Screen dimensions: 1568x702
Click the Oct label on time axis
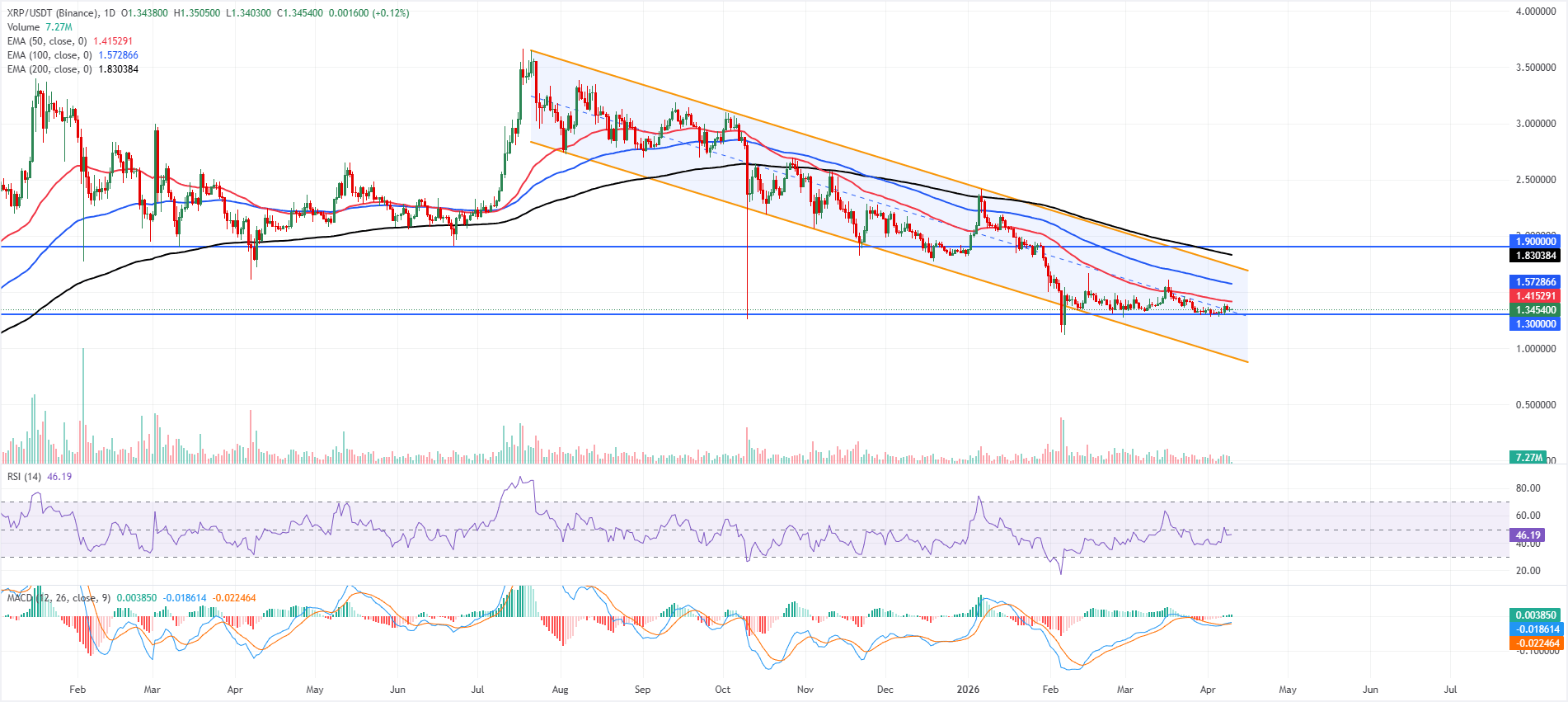click(722, 690)
